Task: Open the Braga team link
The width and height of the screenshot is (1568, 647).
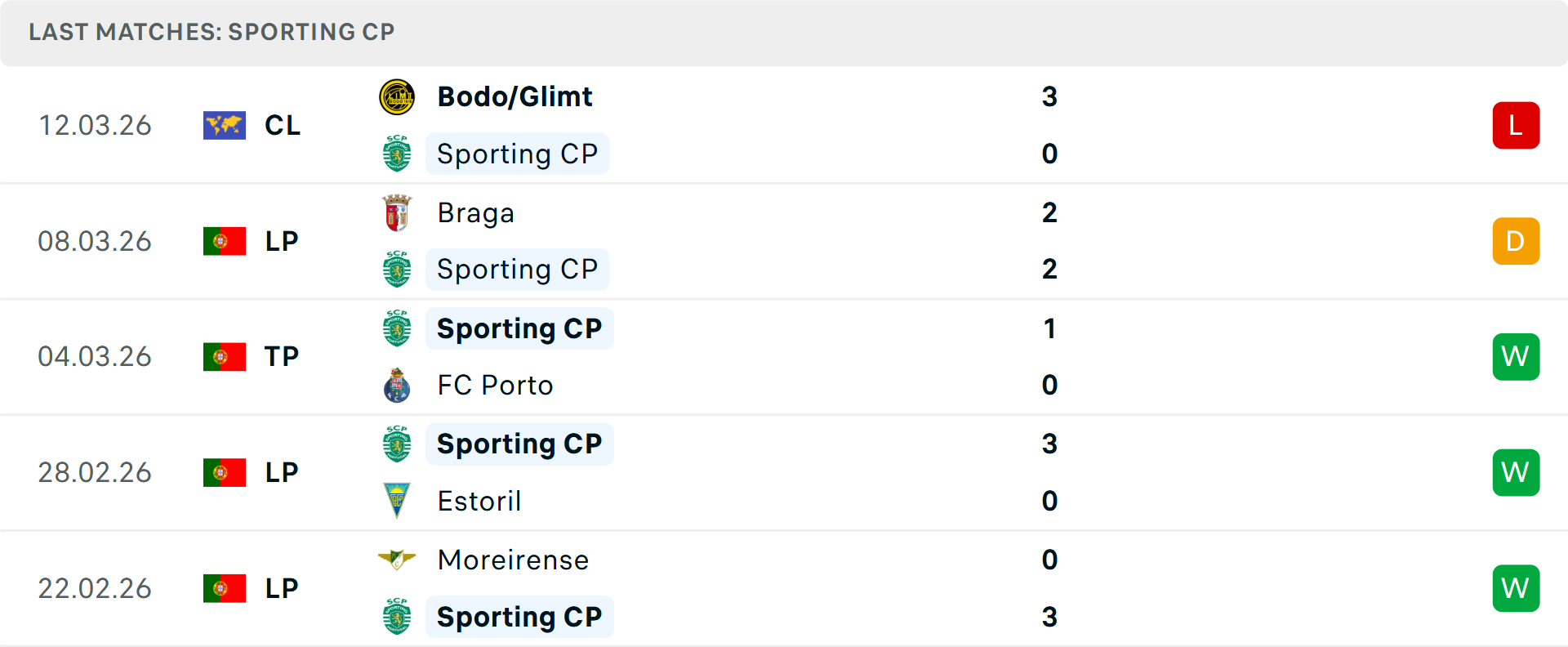Action: pyautogui.click(x=475, y=213)
